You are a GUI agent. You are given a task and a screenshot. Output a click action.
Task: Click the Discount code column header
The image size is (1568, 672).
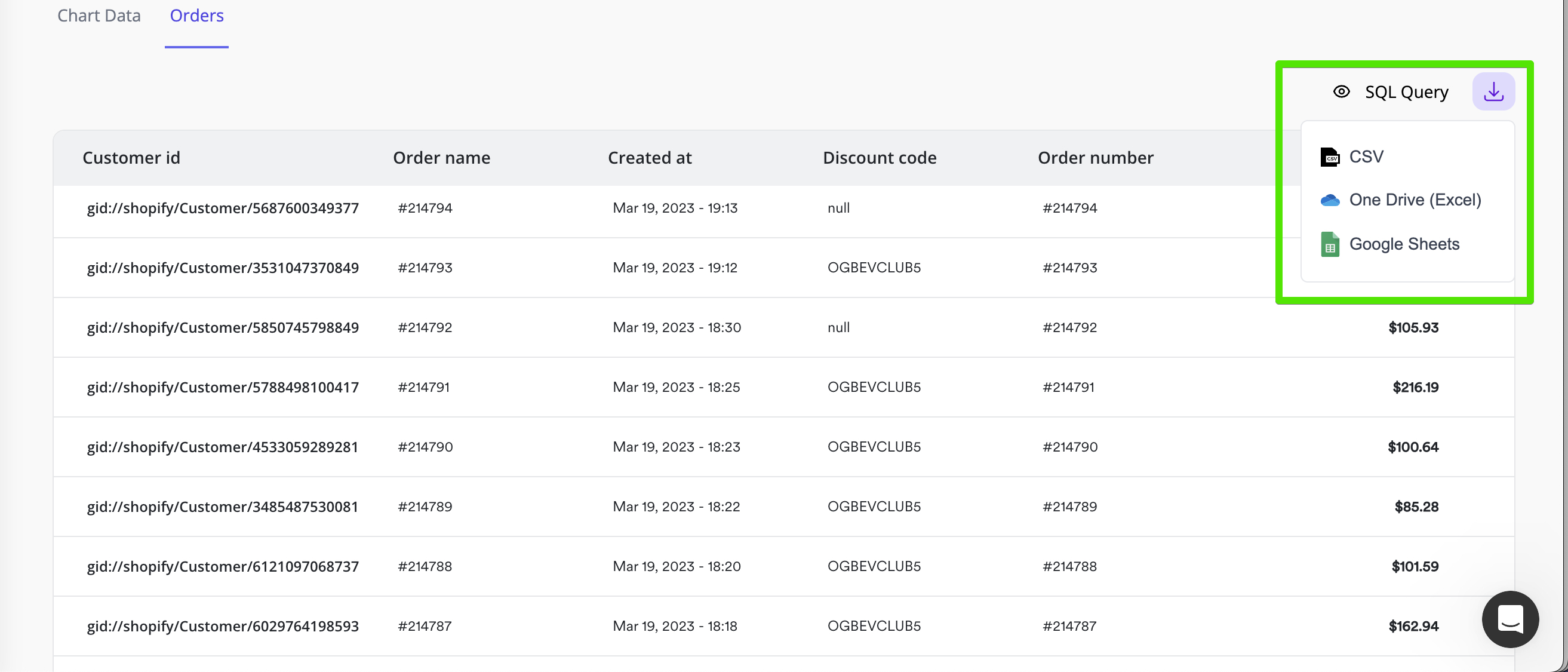click(879, 158)
